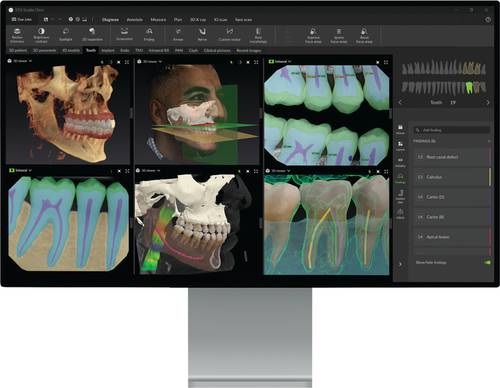Screen dimensions: 500x388
Task: Open the 3D panoramic workspace tab
Action: [44, 50]
